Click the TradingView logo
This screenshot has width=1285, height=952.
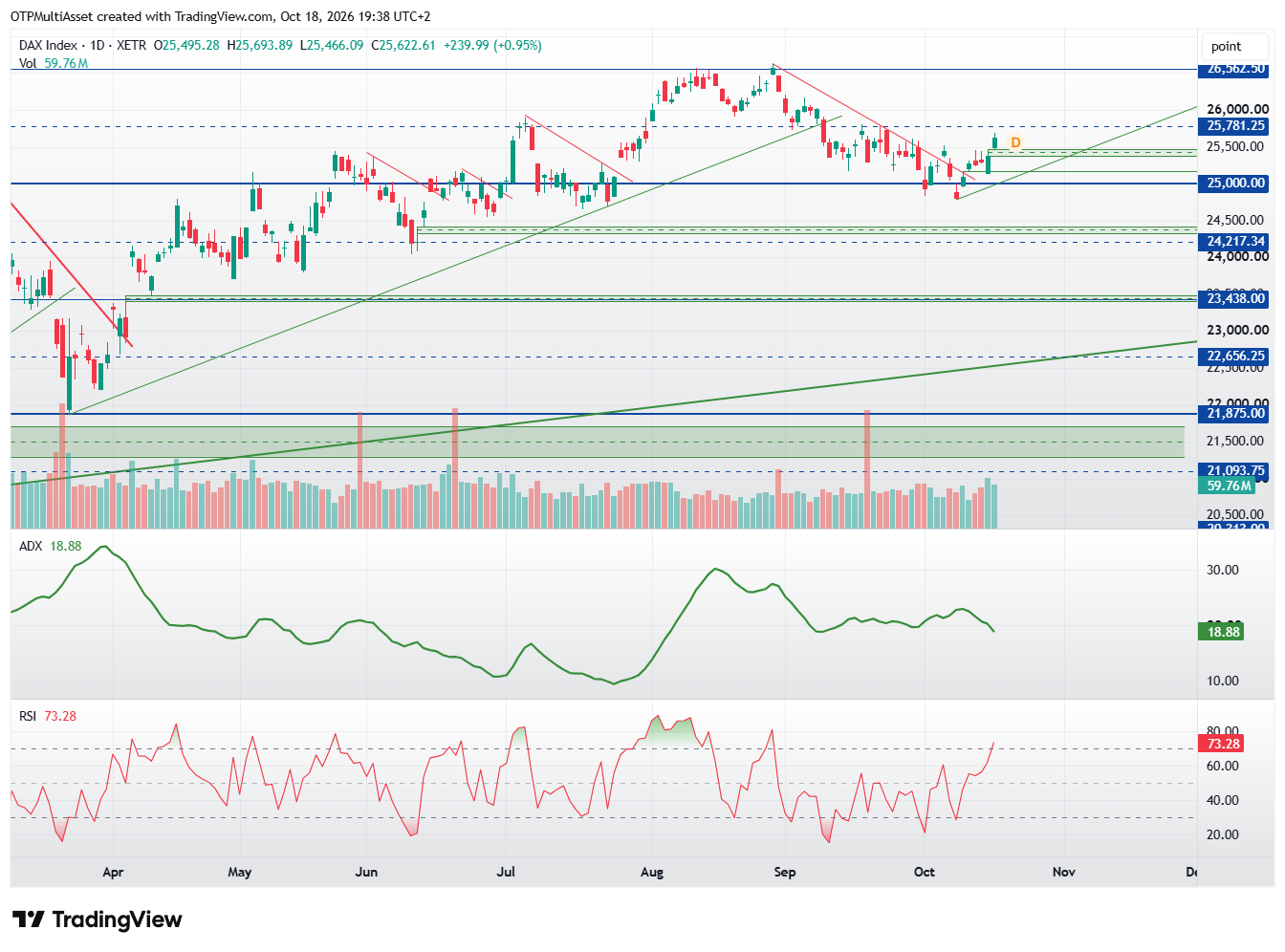point(97,920)
